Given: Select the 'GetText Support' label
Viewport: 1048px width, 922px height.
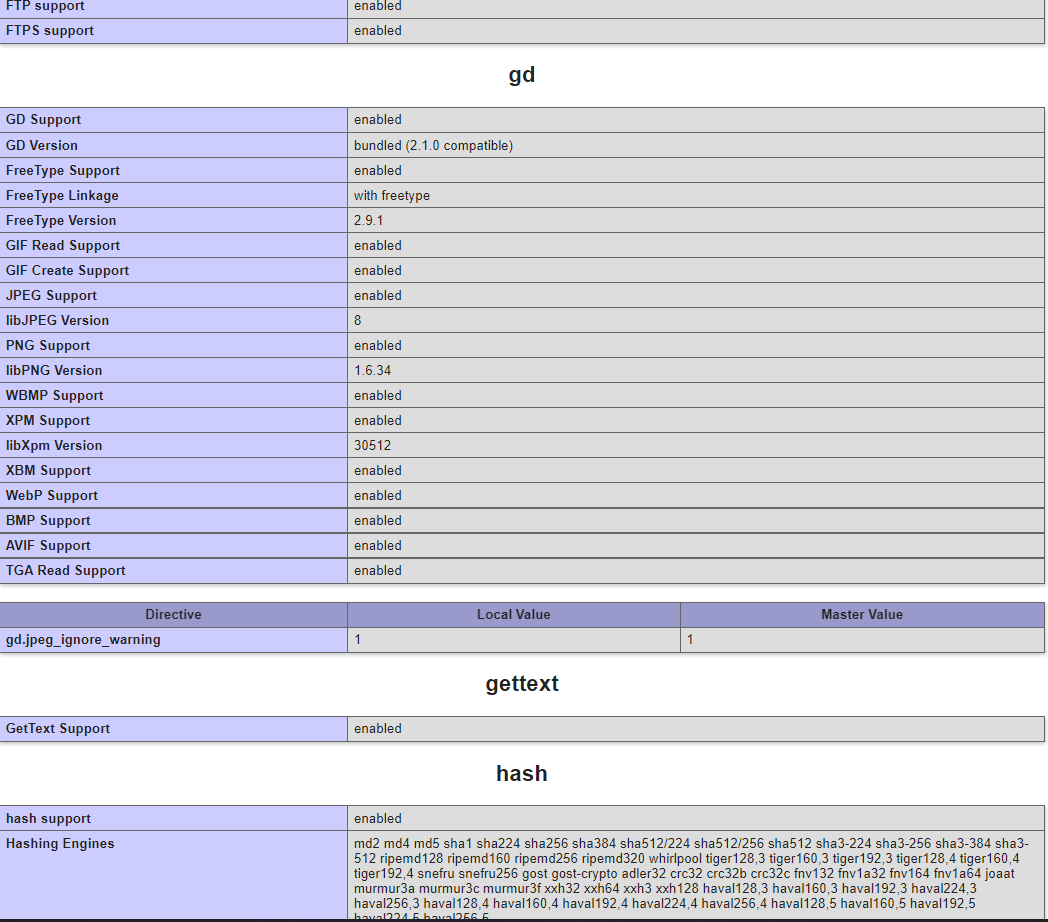Looking at the screenshot, I should (58, 729).
